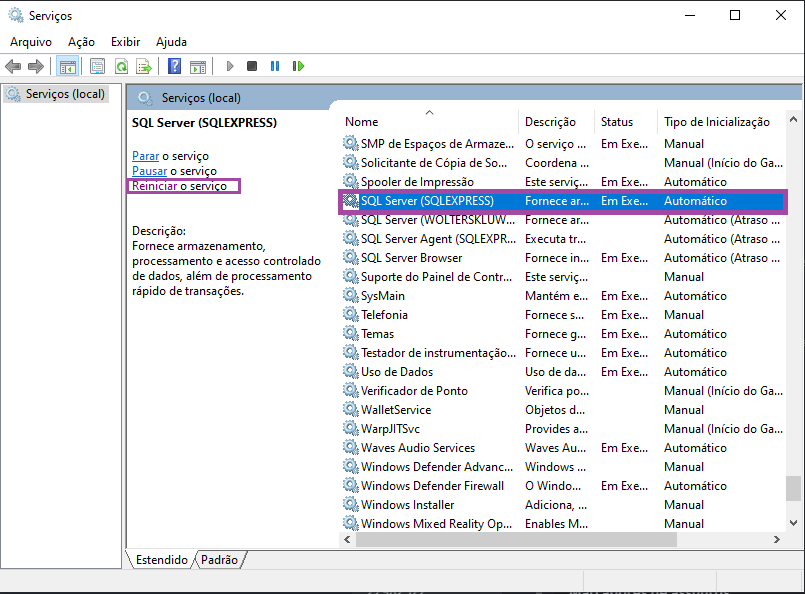Sort by the Descrição column header

pos(557,122)
